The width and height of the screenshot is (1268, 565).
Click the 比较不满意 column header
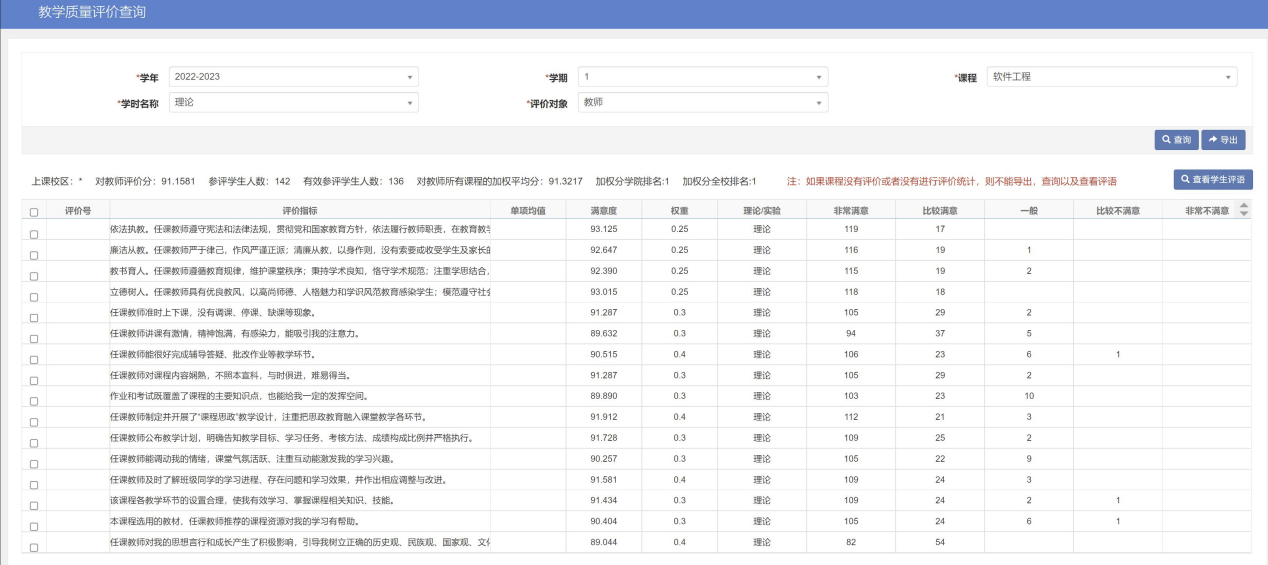click(1118, 211)
